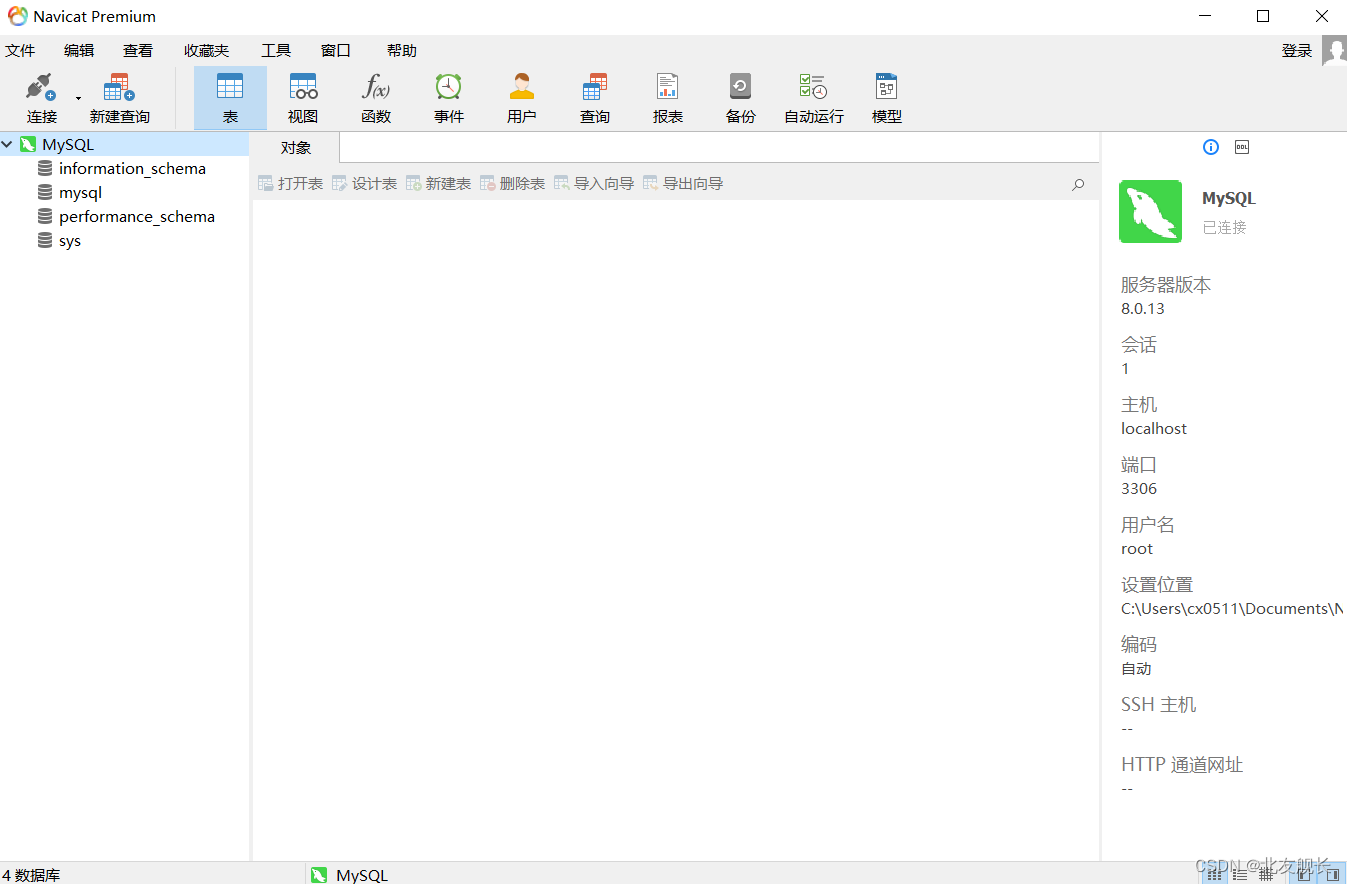Click the 导入向导 (Import Wizard) button
This screenshot has height=884, width=1347.
(594, 184)
